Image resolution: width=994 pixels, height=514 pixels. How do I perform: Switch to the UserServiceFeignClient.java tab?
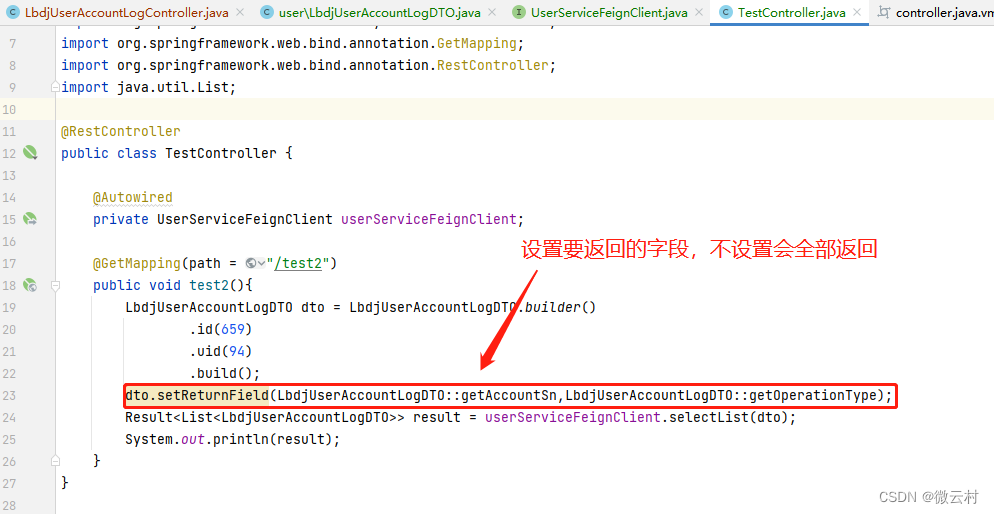pos(609,13)
